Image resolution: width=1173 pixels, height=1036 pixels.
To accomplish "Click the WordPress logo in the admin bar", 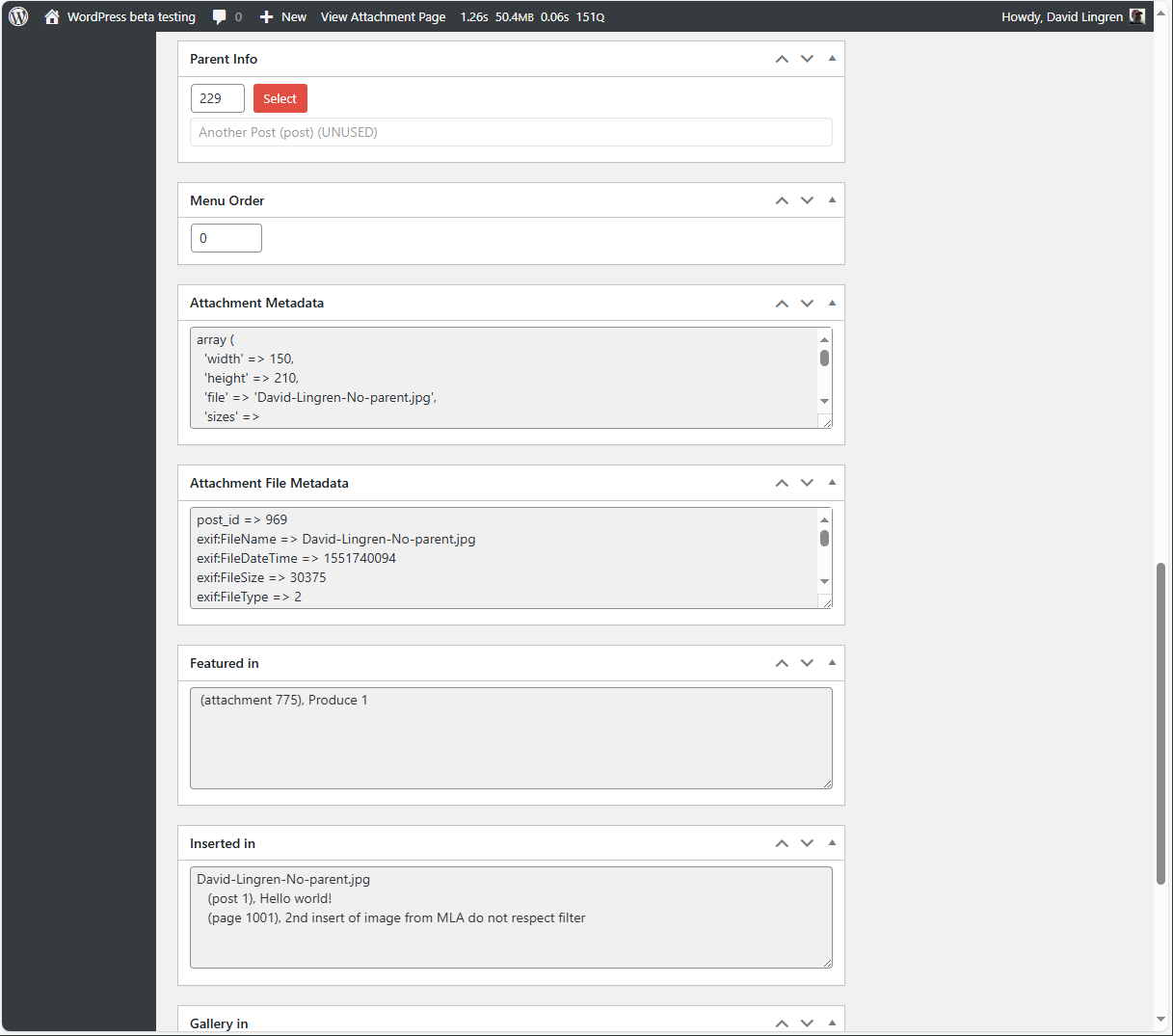I will click(17, 16).
